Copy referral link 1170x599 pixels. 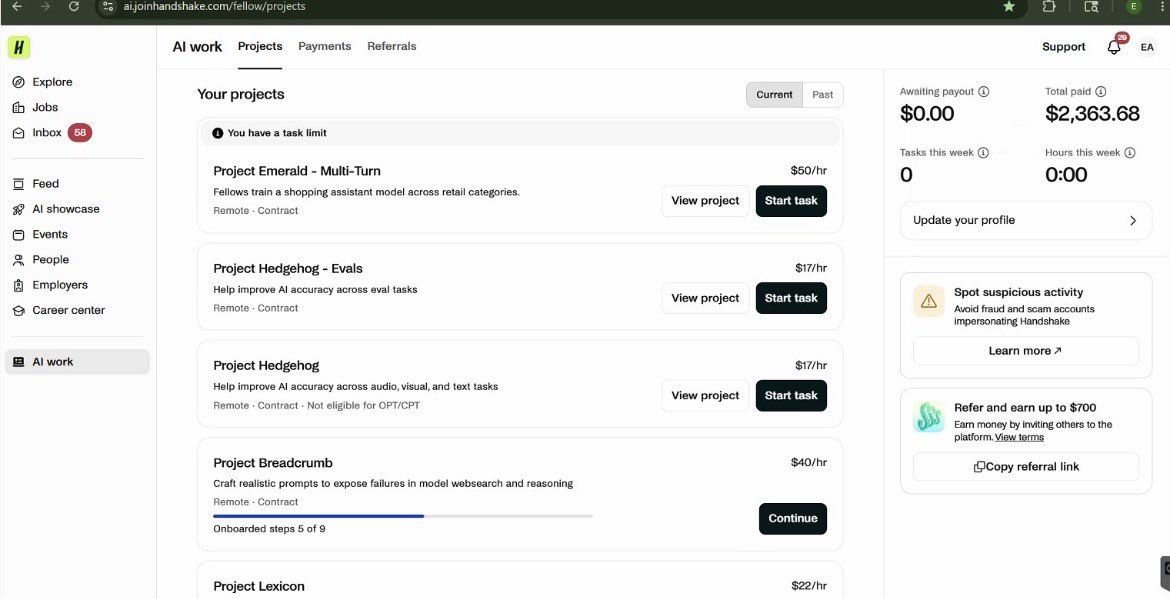tap(1026, 467)
